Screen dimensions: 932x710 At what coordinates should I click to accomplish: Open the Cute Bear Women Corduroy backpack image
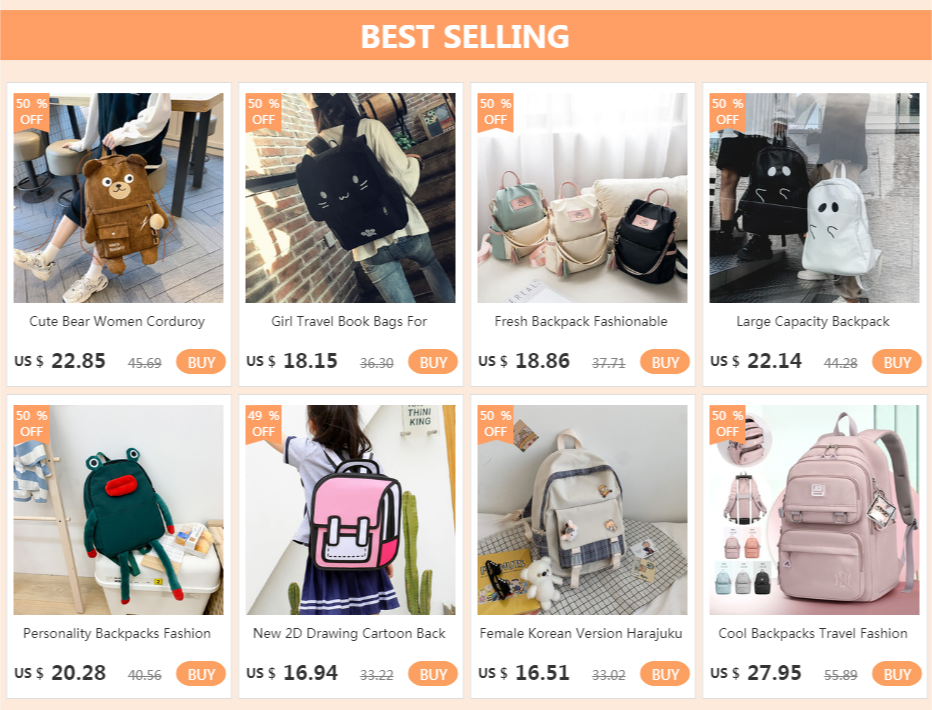(x=118, y=198)
